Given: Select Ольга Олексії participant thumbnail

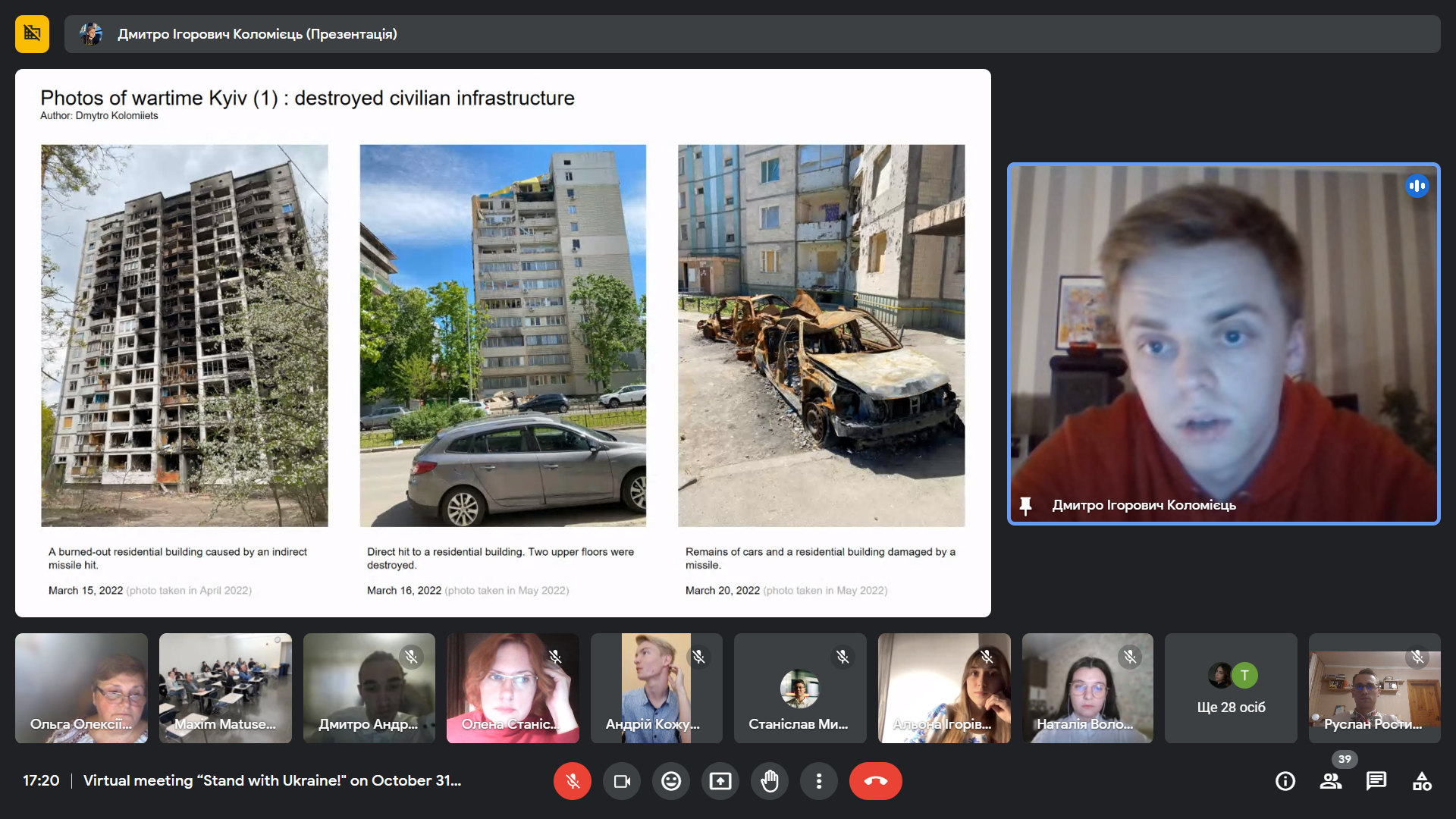Looking at the screenshot, I should tap(81, 689).
